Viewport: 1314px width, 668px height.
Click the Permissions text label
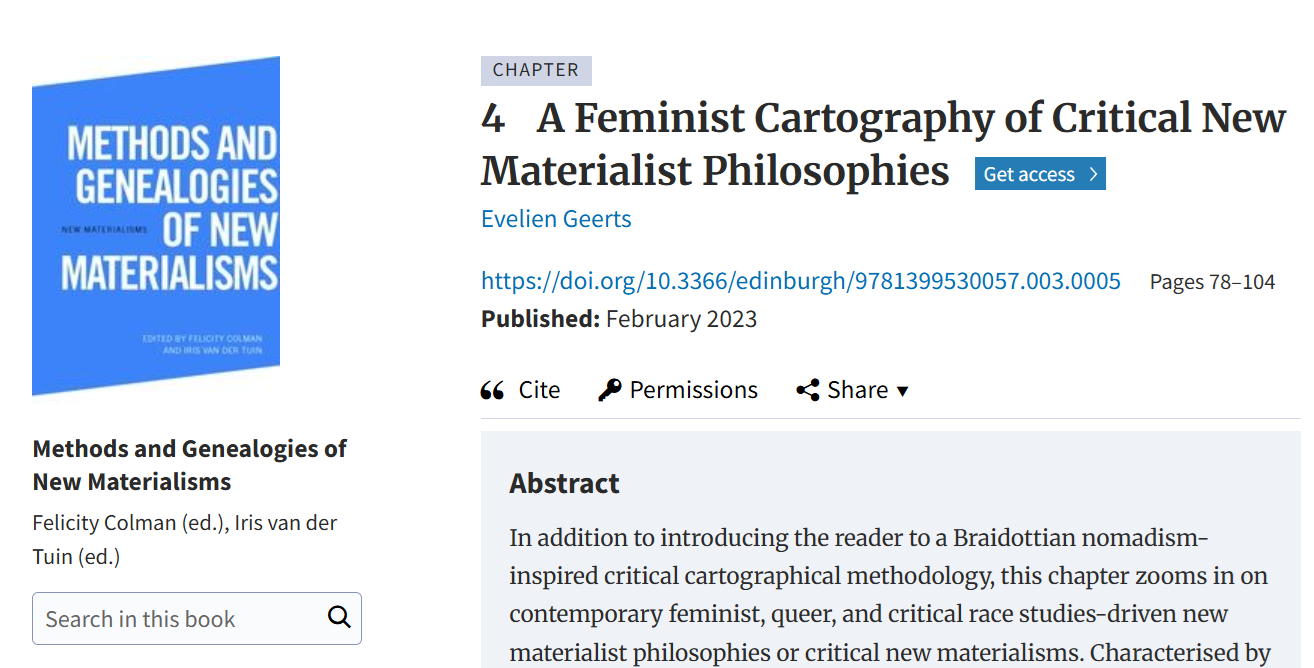point(693,390)
